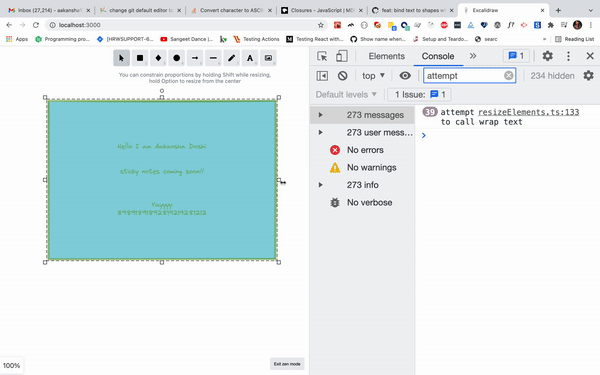
Task: Open the Reading List button
Action: [574, 39]
